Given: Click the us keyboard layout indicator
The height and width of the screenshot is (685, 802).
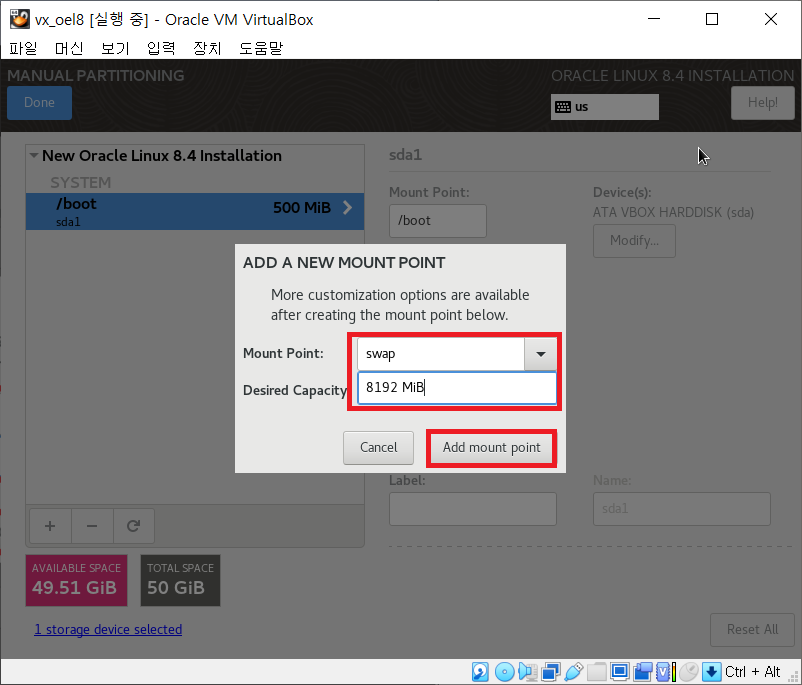Looking at the screenshot, I should click(605, 107).
